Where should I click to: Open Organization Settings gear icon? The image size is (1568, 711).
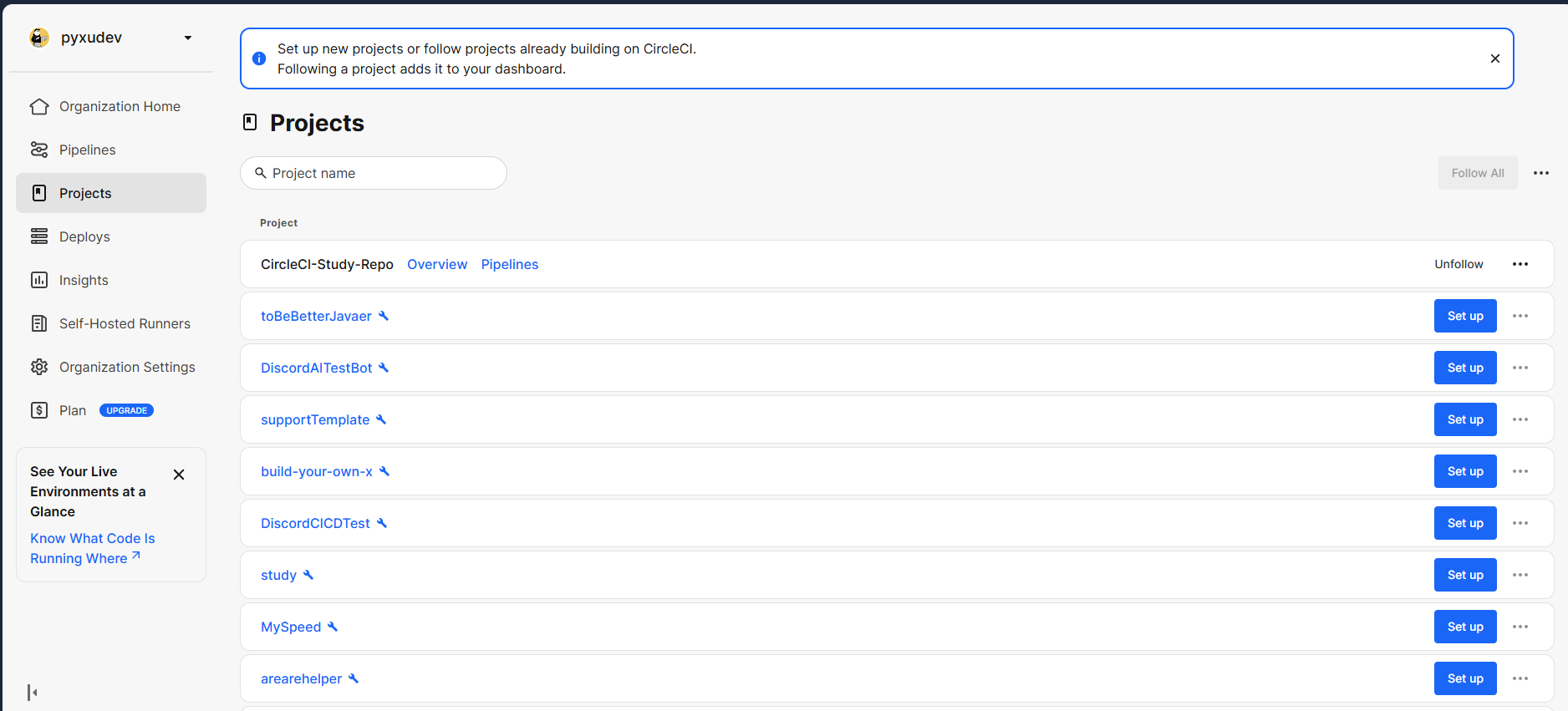click(x=39, y=367)
